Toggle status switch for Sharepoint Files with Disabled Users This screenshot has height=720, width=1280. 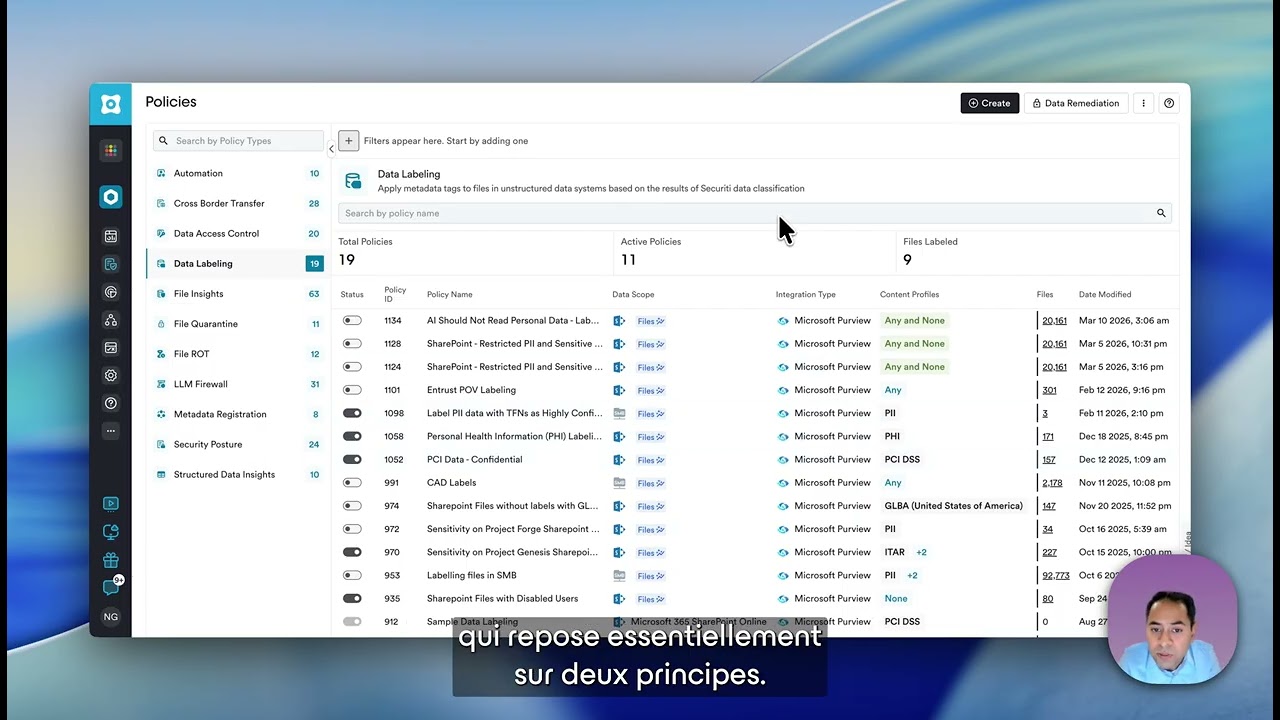pos(351,599)
